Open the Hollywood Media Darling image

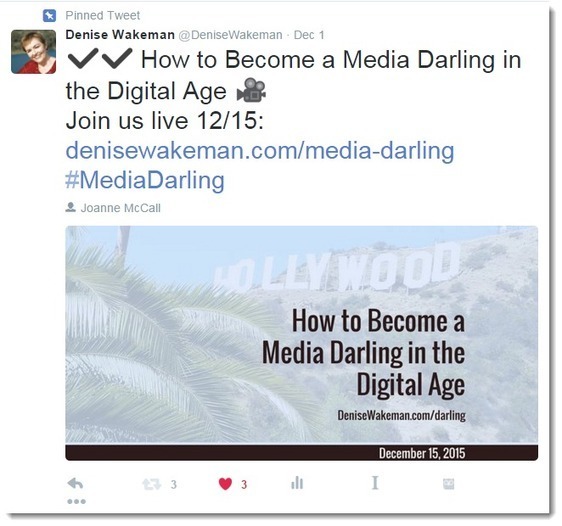(x=301, y=343)
